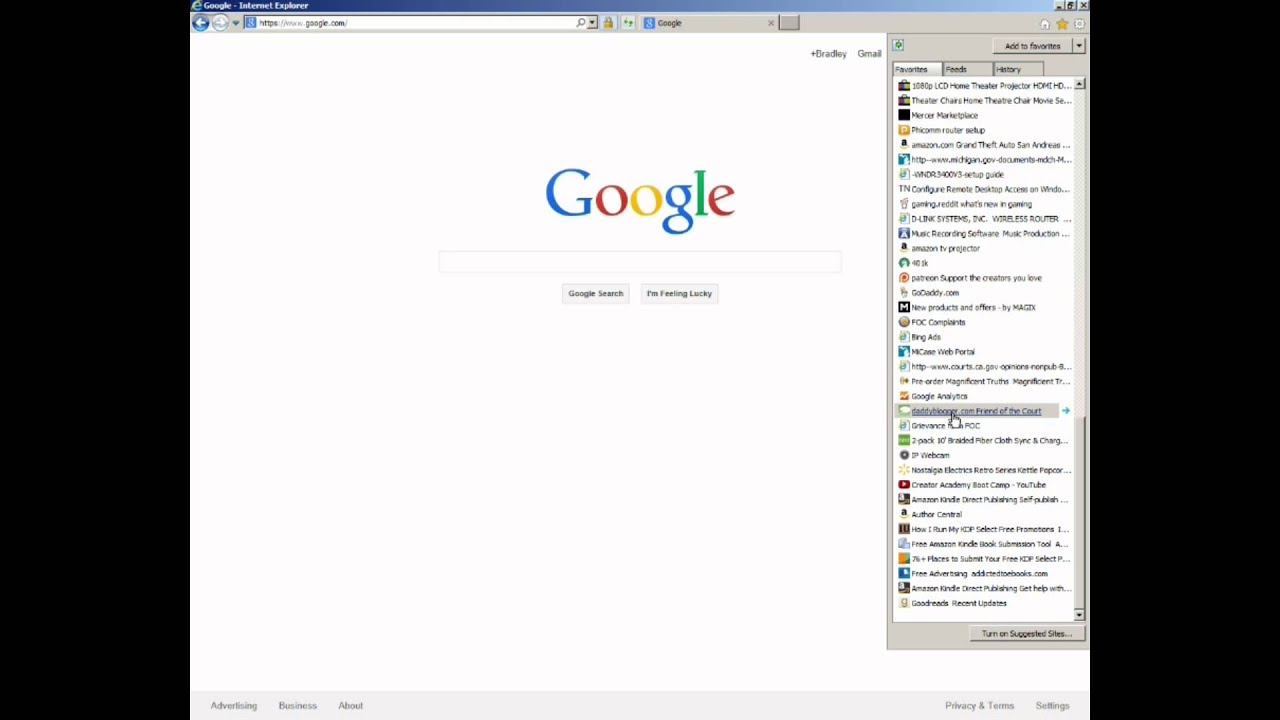The width and height of the screenshot is (1280, 720).
Task: Pin the Favorites Center with the green icon
Action: (898, 45)
